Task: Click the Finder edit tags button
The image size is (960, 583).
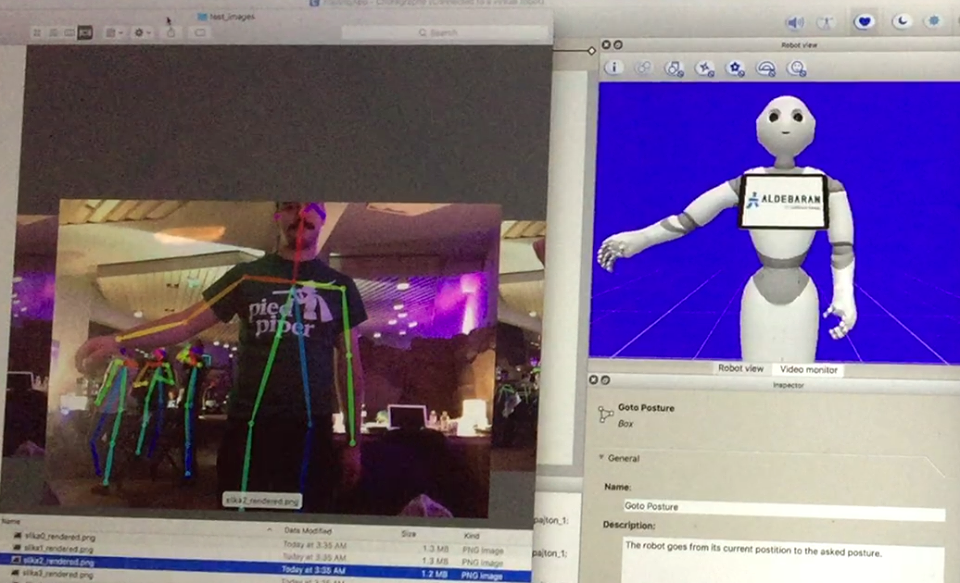Action: (x=200, y=32)
